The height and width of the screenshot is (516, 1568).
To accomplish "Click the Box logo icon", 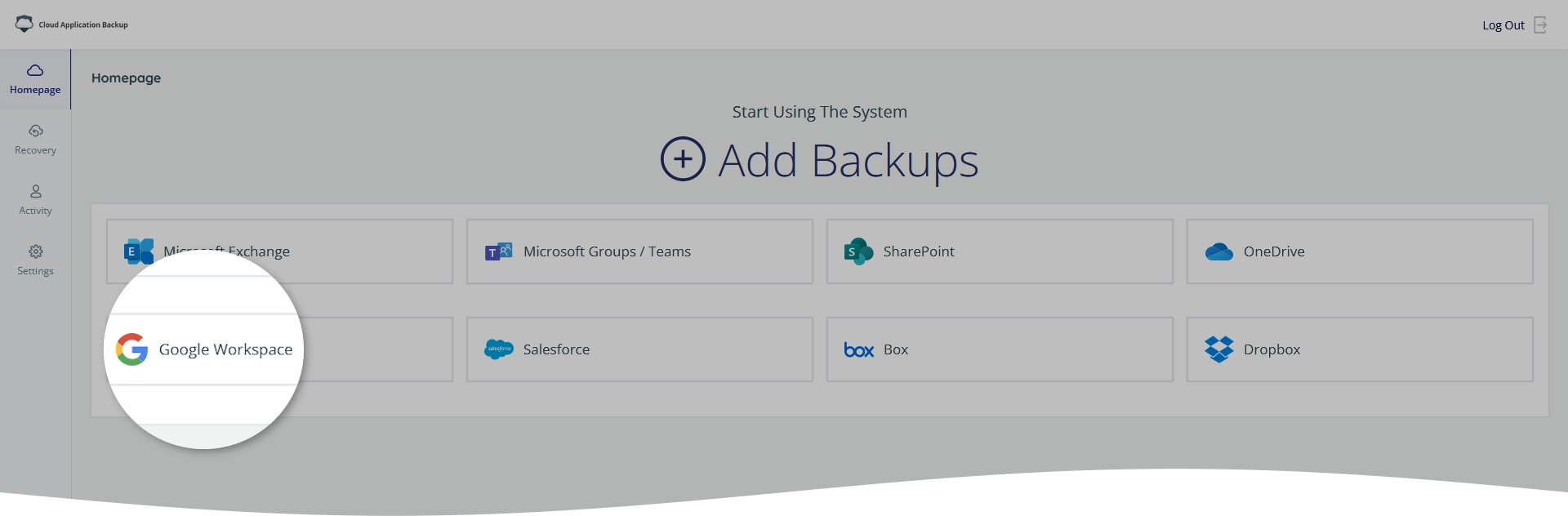I will click(859, 349).
